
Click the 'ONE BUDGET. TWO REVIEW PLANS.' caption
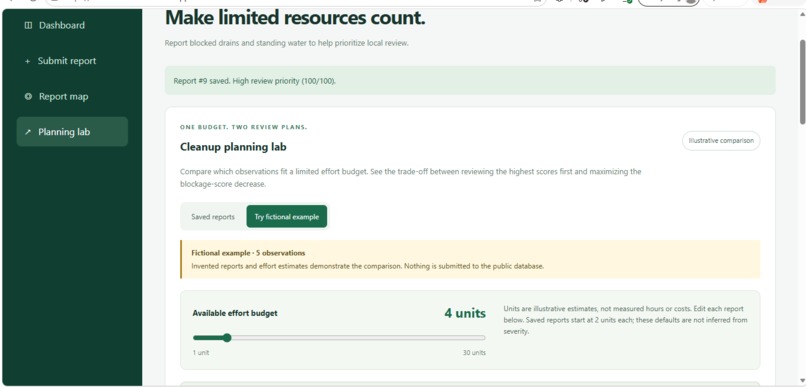[x=243, y=127]
